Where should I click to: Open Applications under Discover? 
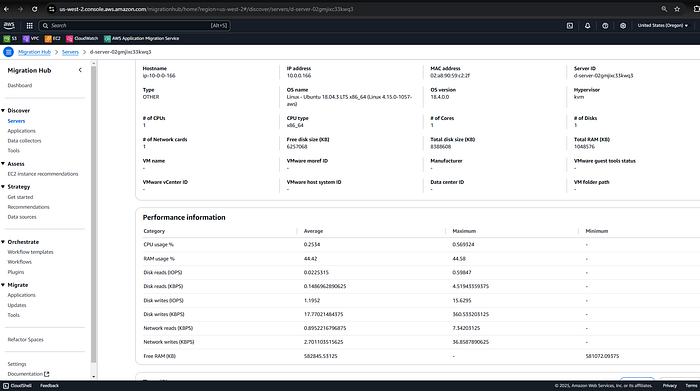(21, 131)
